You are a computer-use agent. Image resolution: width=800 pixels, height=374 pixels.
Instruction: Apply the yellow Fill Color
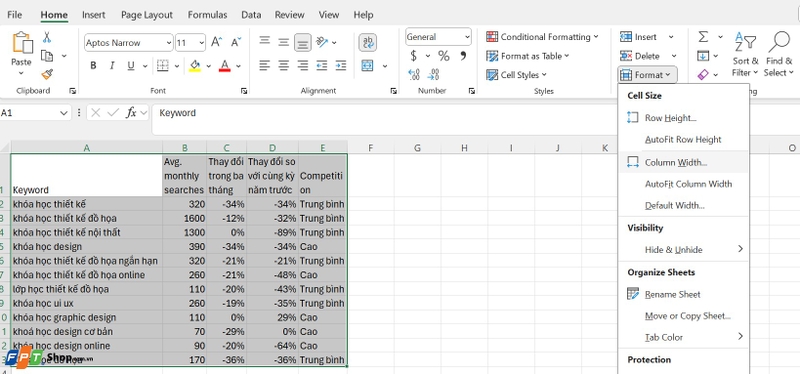(x=194, y=65)
